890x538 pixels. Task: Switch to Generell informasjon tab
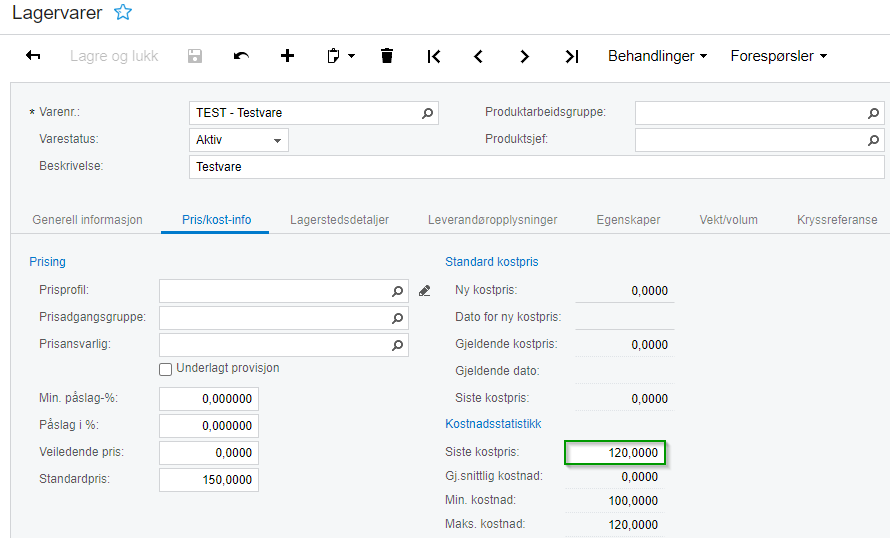(x=87, y=220)
